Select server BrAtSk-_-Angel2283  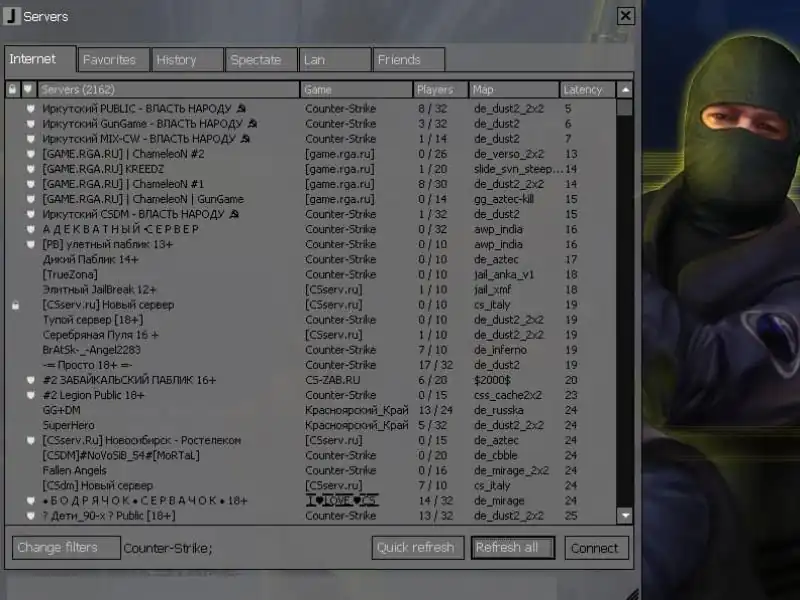click(x=310, y=350)
